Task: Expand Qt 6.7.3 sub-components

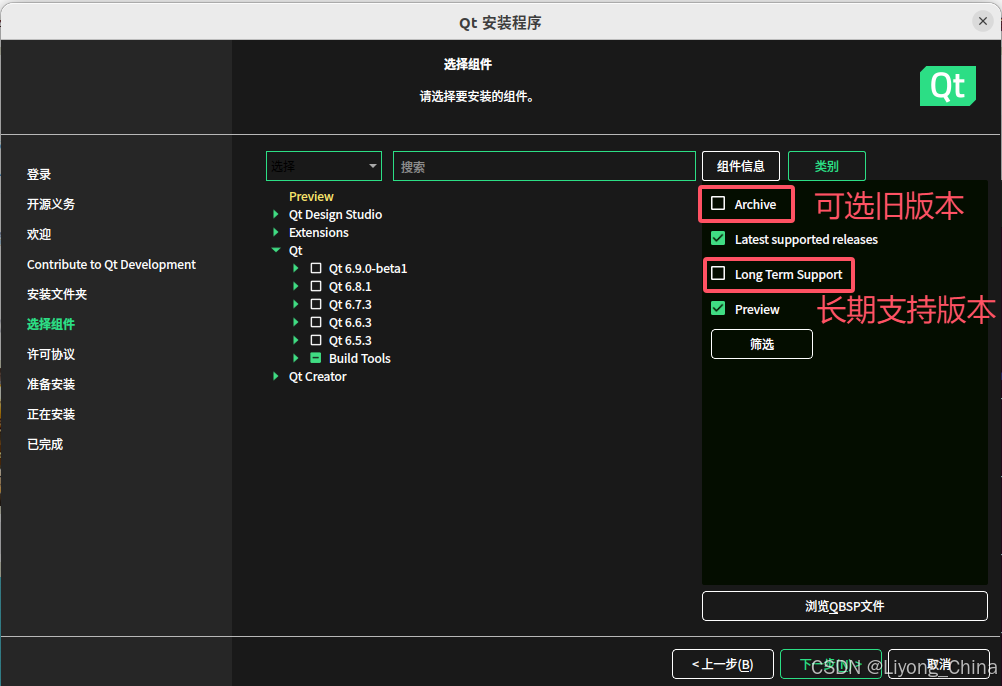Action: pyautogui.click(x=296, y=304)
